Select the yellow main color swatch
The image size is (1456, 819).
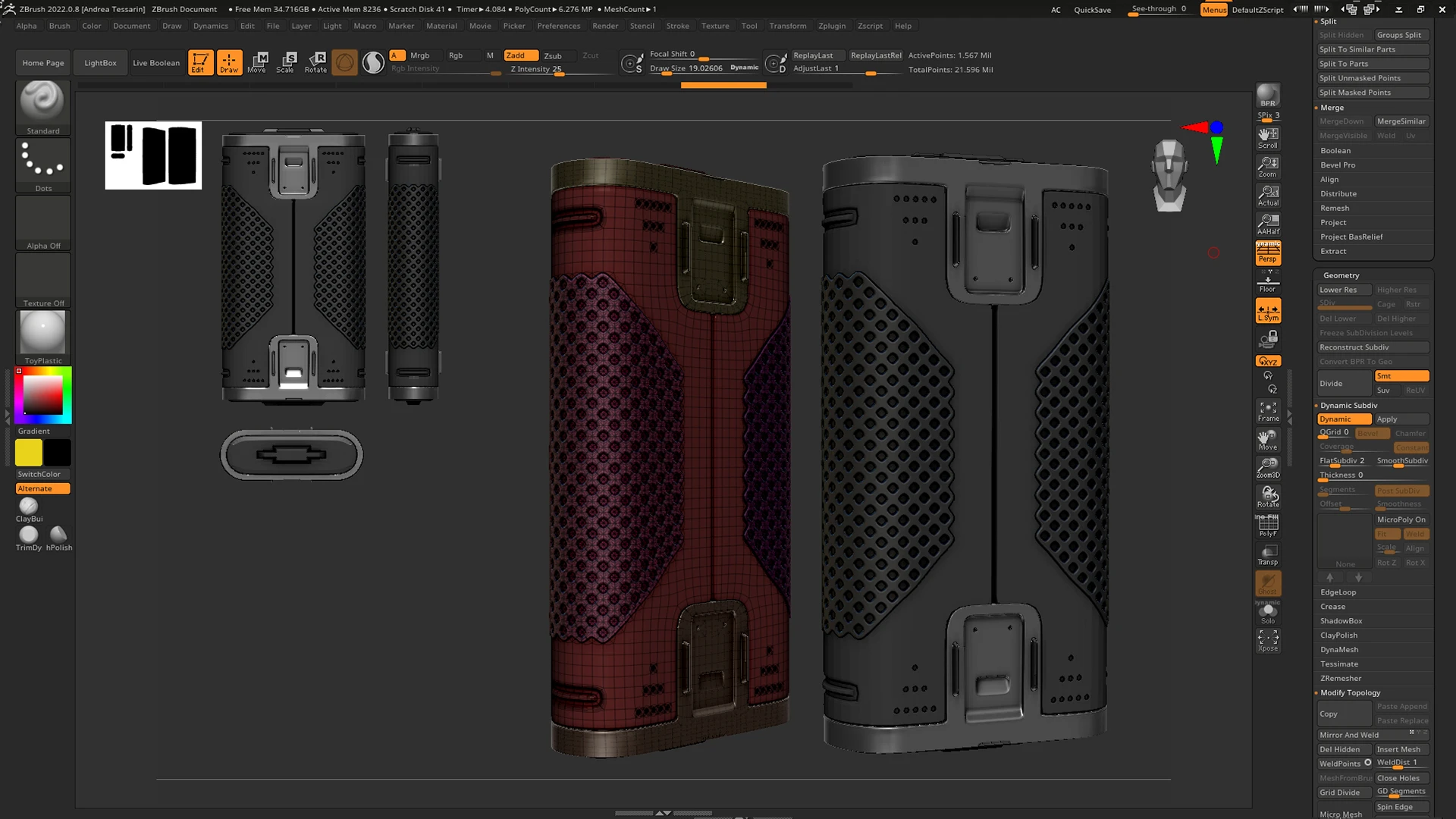tap(29, 453)
